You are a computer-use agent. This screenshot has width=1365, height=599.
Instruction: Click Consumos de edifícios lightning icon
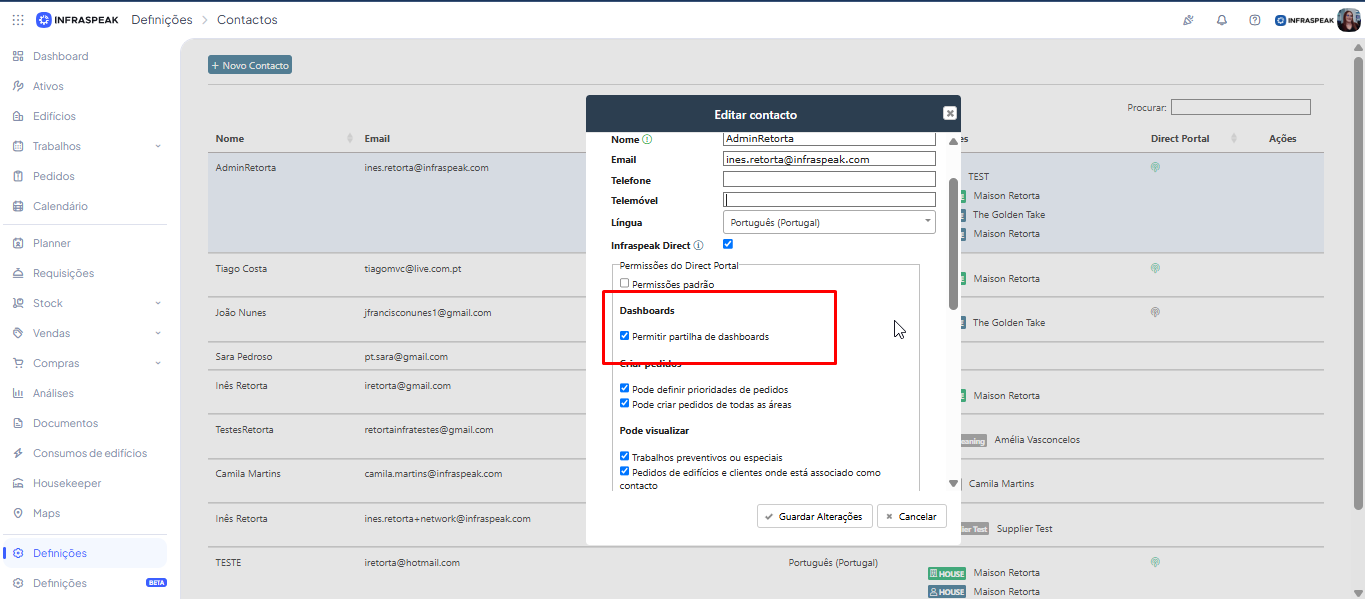[x=18, y=453]
